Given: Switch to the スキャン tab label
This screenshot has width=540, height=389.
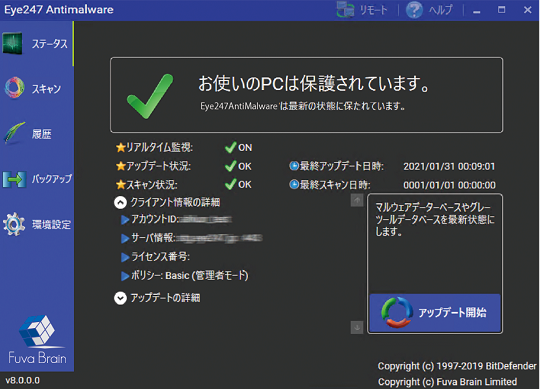Looking at the screenshot, I should (x=46, y=89).
